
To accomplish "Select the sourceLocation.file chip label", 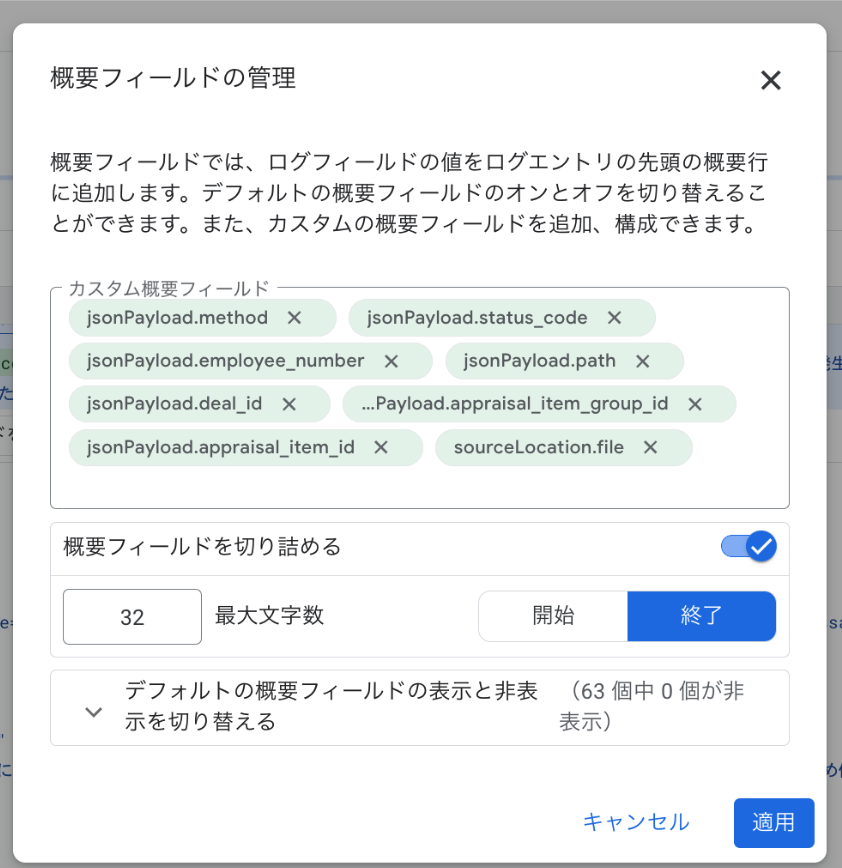I will pos(539,447).
